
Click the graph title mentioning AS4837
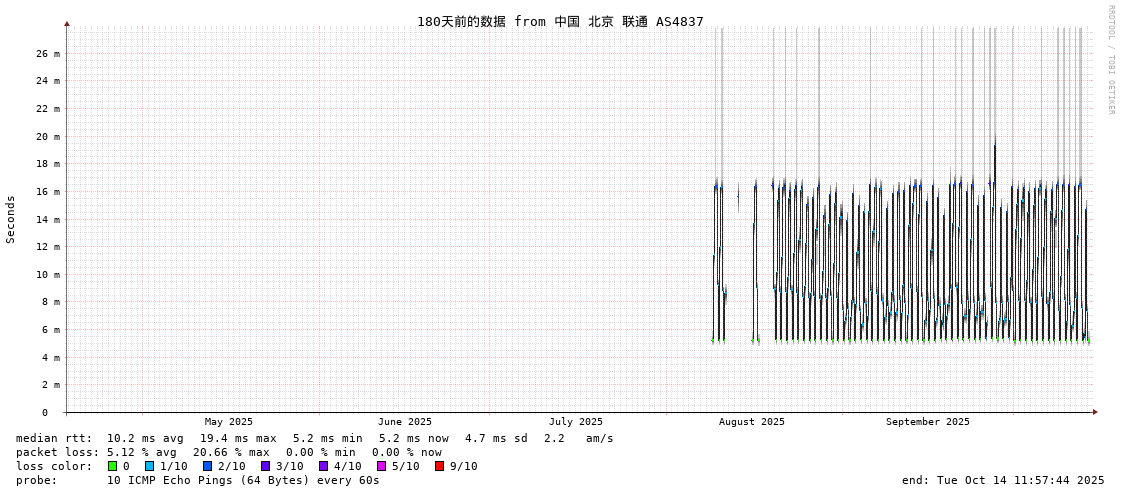click(560, 21)
